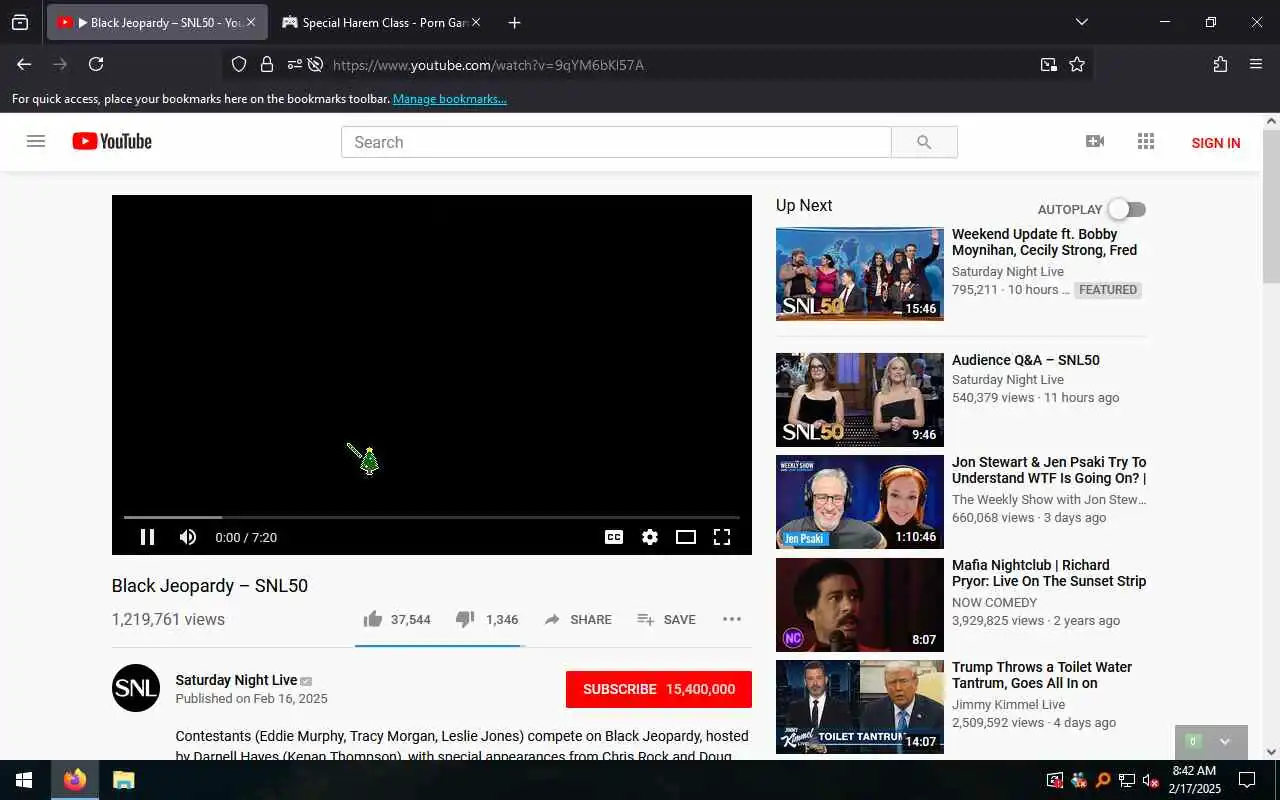Open the taskbar clock showing 8:42 AM
Viewport: 1280px width, 800px height.
pos(1195,780)
